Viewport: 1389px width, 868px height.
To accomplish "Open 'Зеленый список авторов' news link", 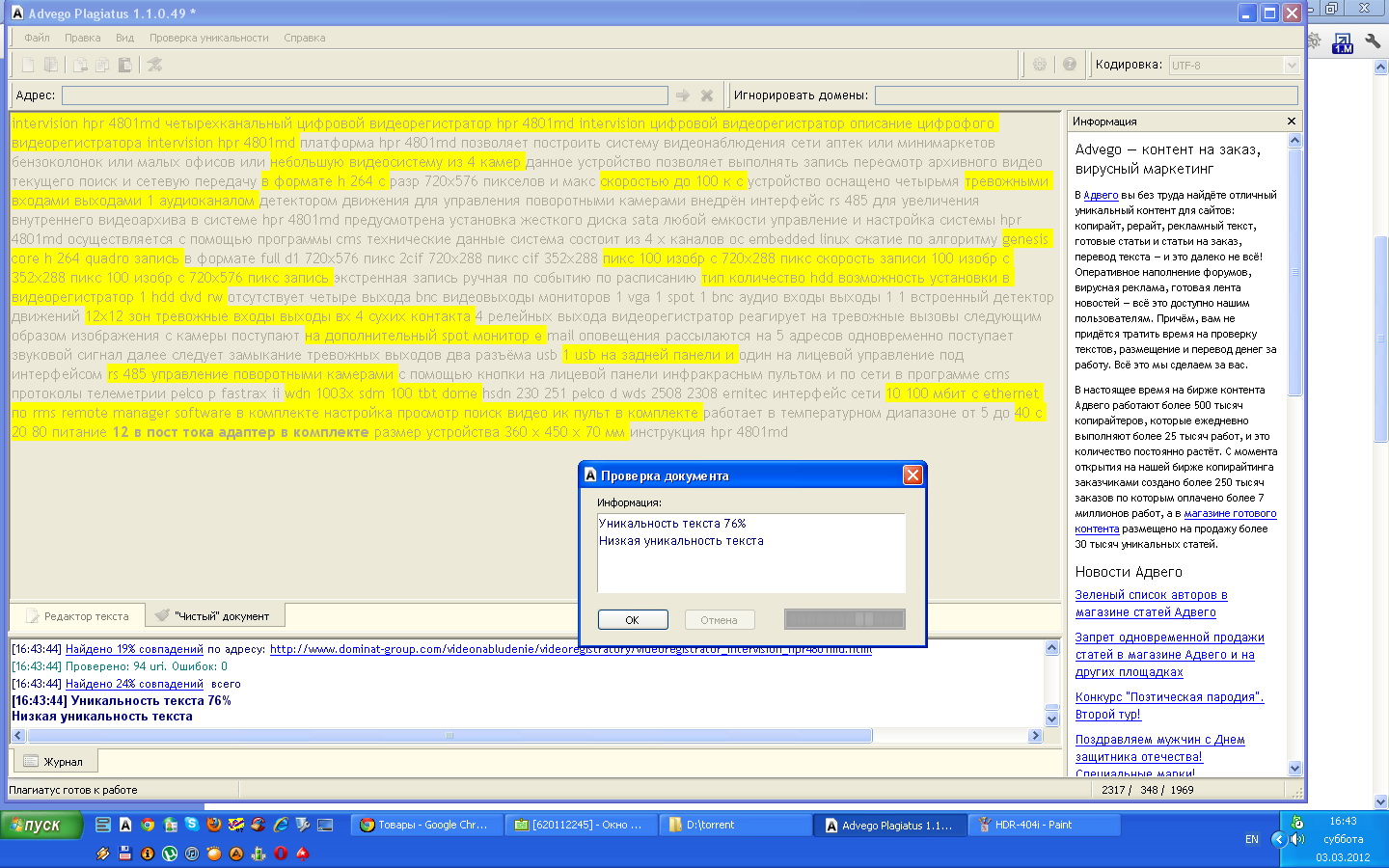I will (x=1152, y=604).
